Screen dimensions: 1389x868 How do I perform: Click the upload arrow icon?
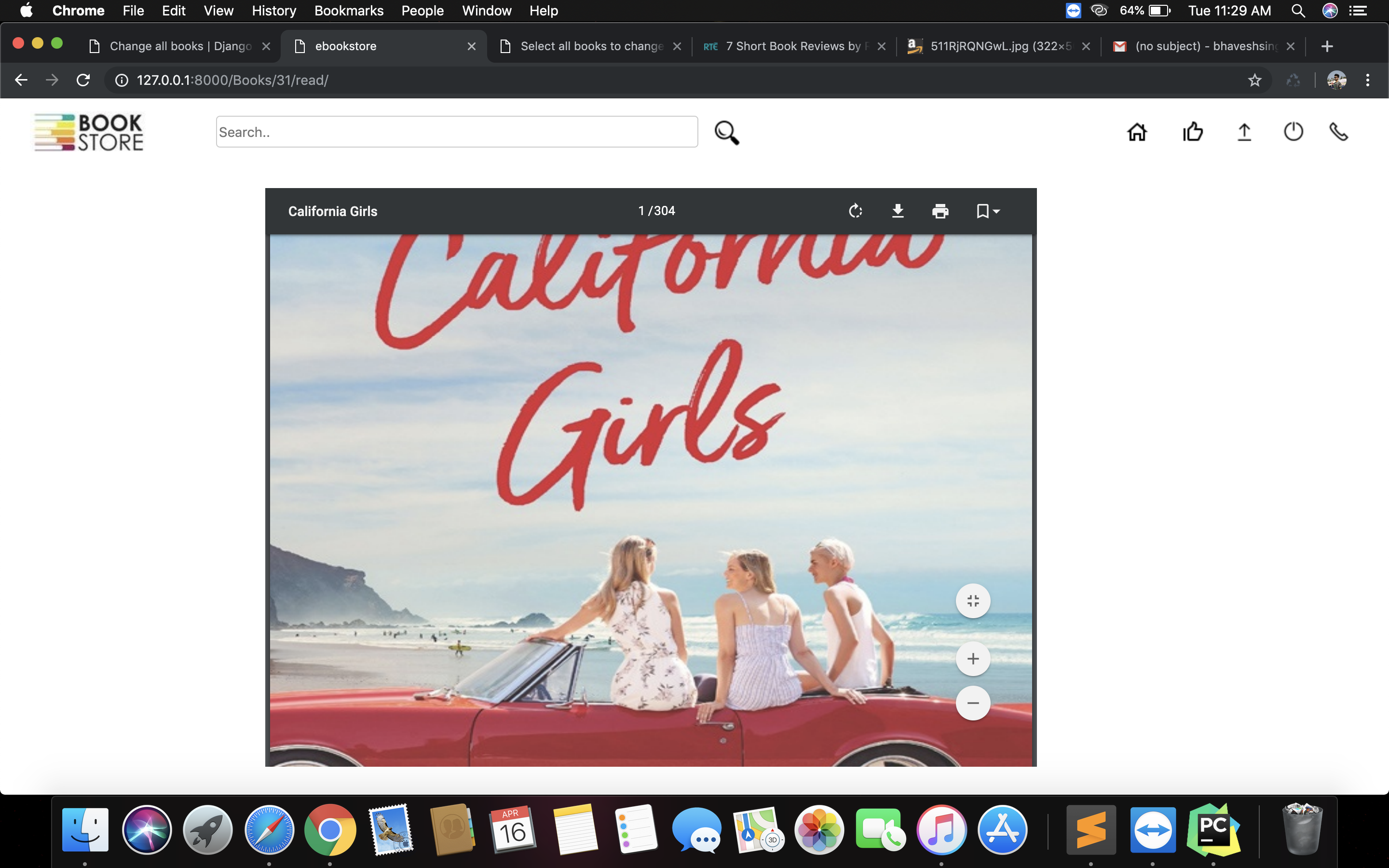click(1244, 132)
